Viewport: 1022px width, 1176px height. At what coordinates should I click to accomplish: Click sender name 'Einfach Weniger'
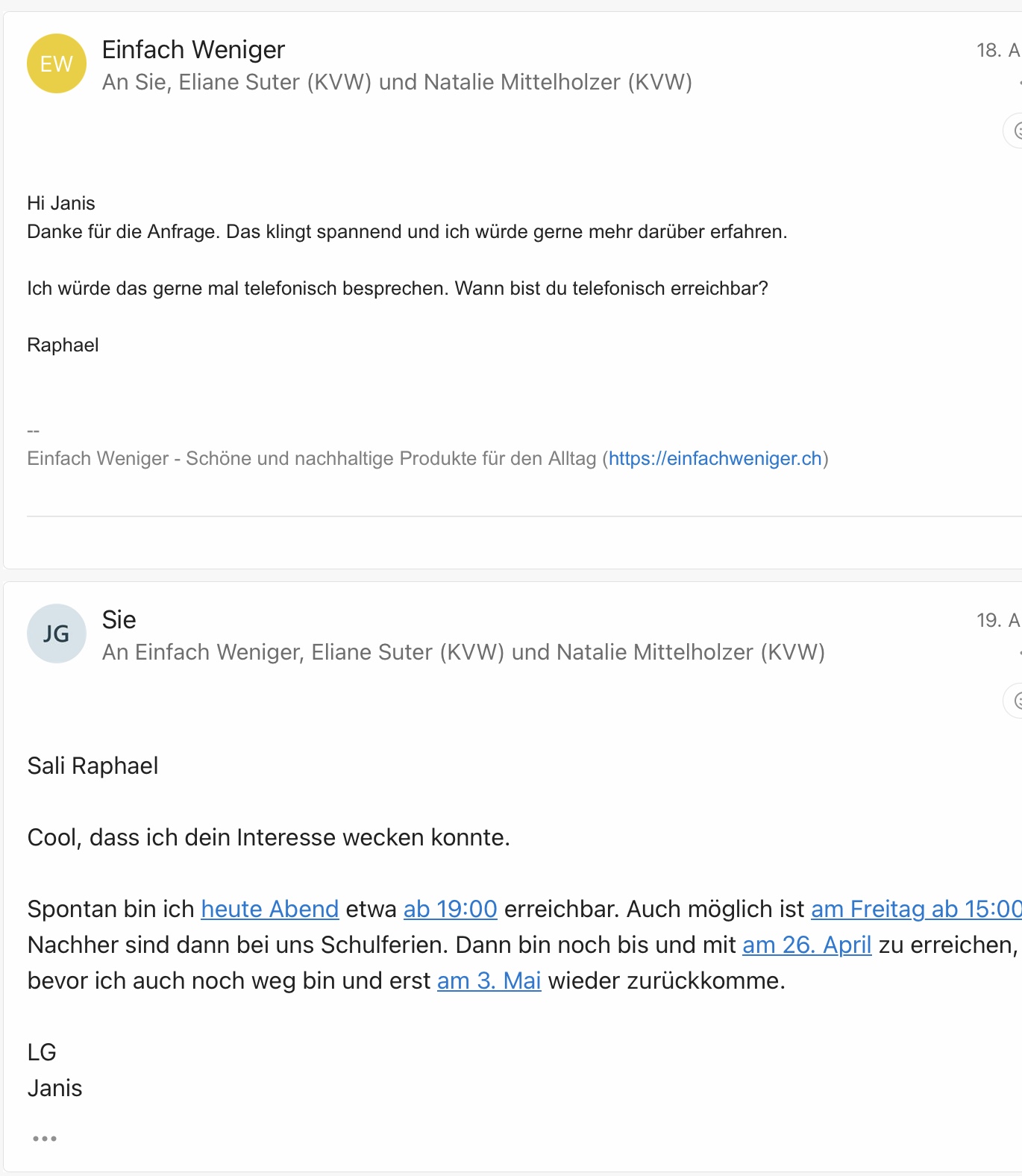pos(193,49)
